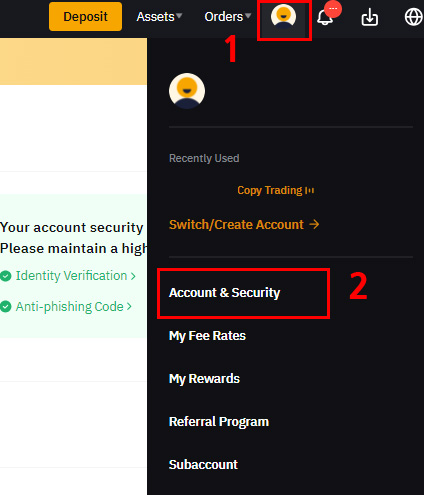
Task: Open Account & Security menu item
Action: tap(224, 293)
